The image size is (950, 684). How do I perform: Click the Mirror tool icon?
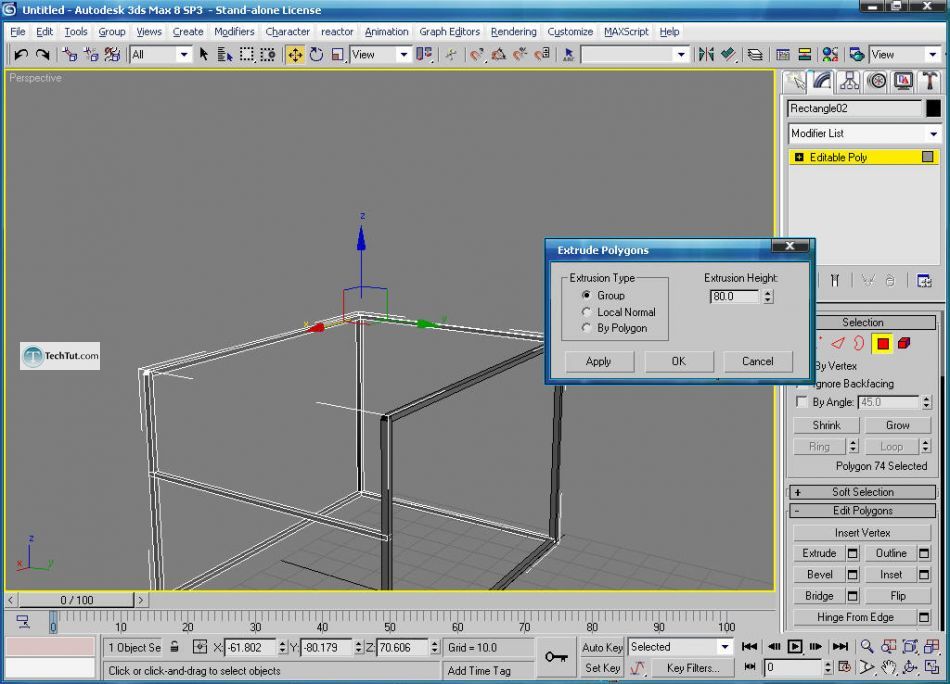706,55
